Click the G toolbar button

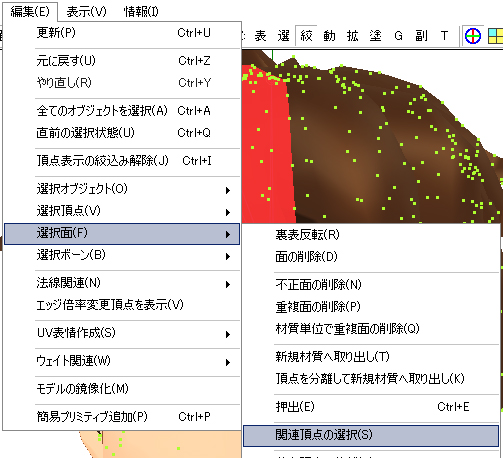coord(398,35)
